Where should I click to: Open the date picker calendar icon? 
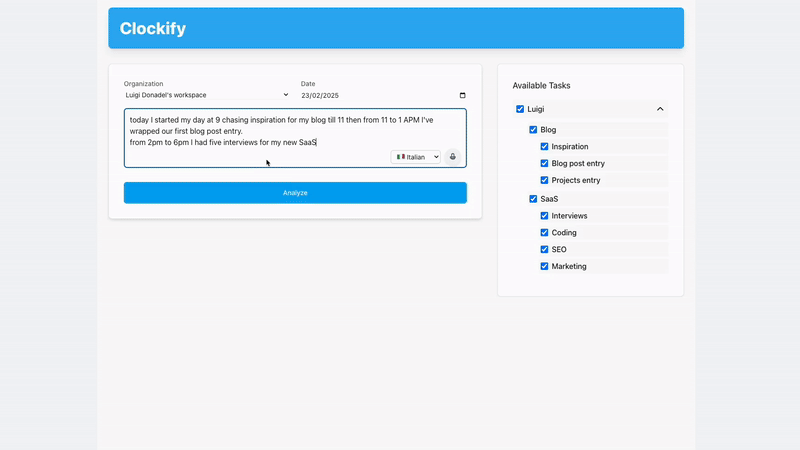(x=462, y=95)
